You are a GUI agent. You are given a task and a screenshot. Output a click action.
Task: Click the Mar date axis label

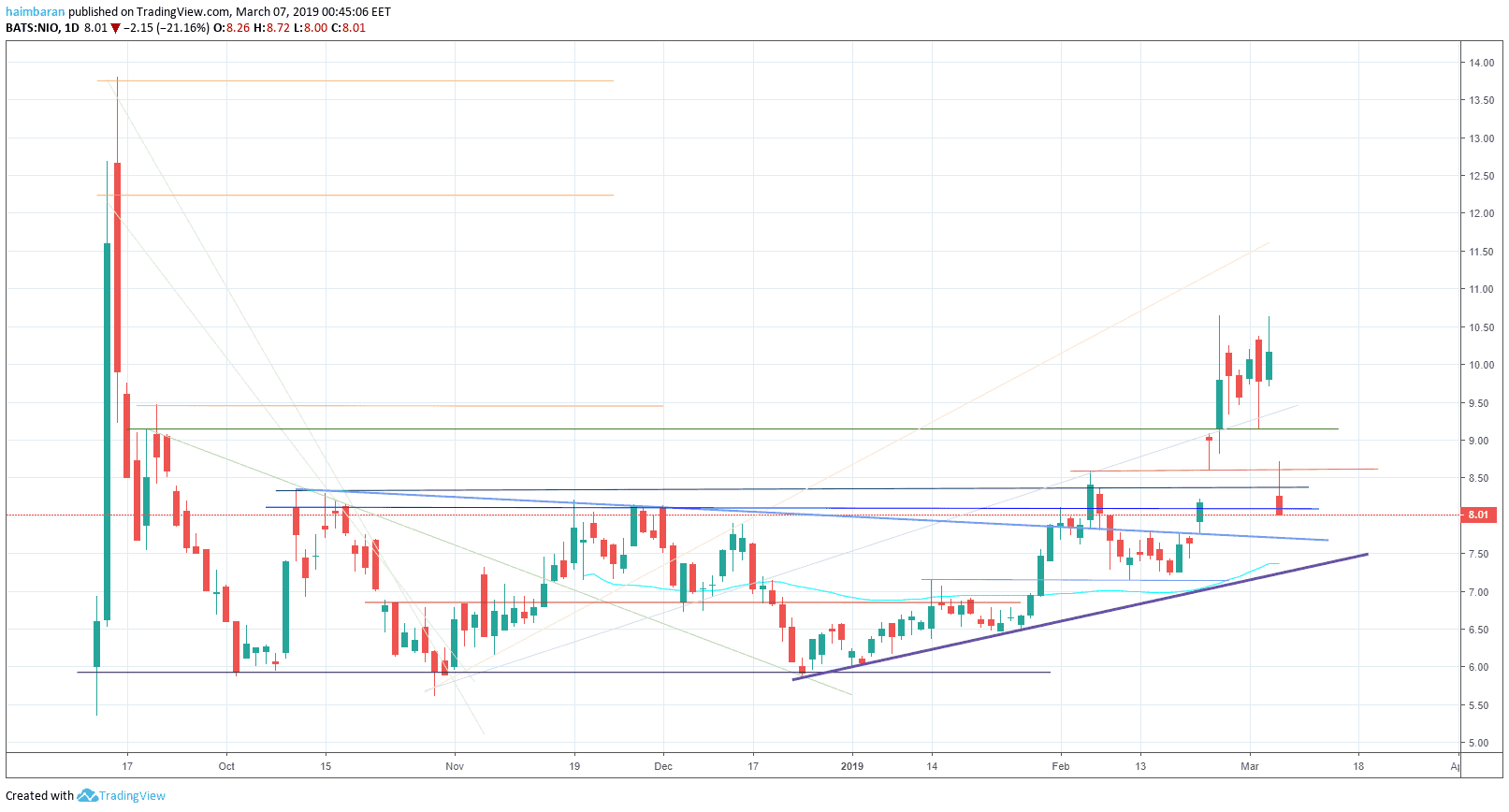point(1250,766)
